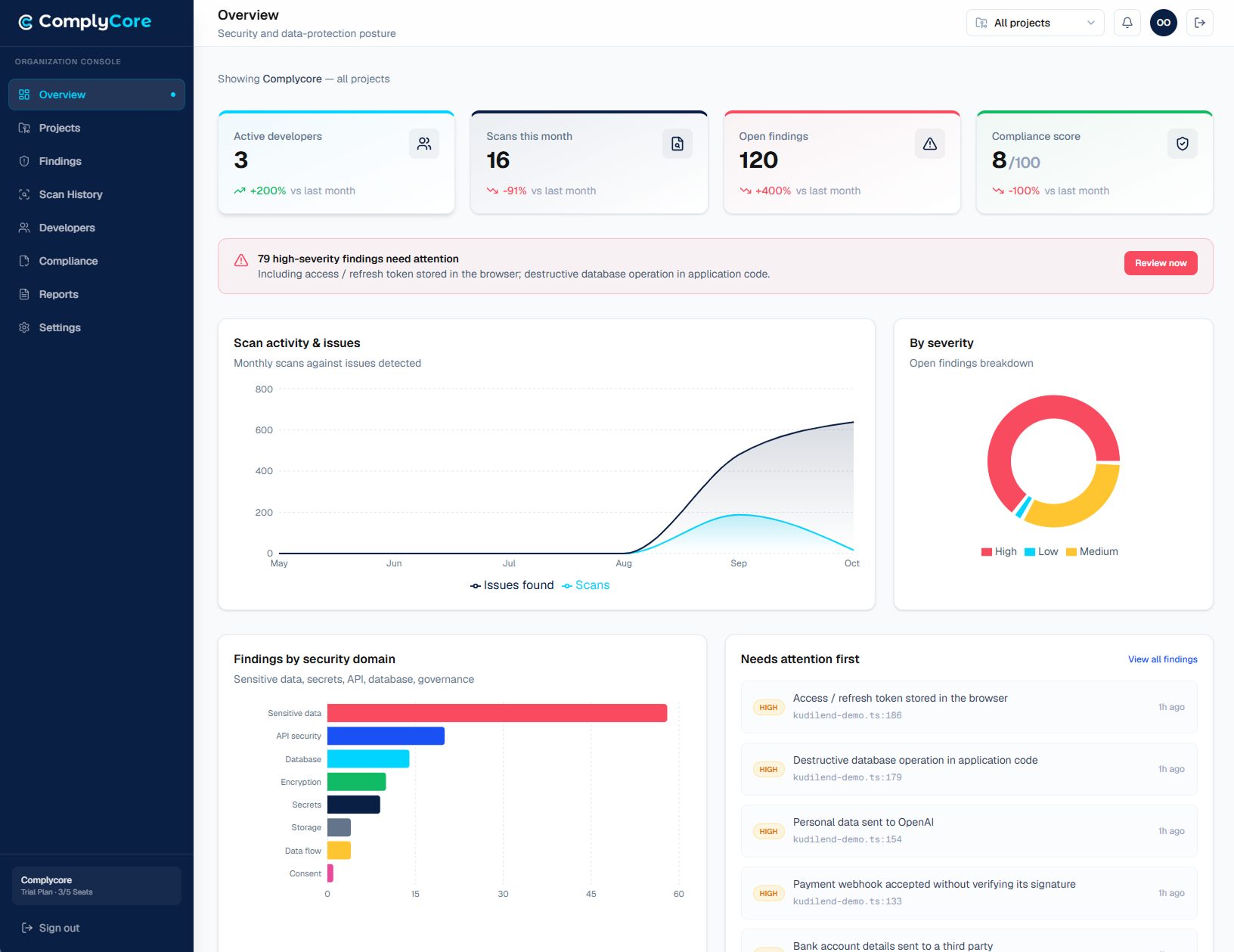Click the API security blue bar
The height and width of the screenshot is (952, 1234).
386,736
